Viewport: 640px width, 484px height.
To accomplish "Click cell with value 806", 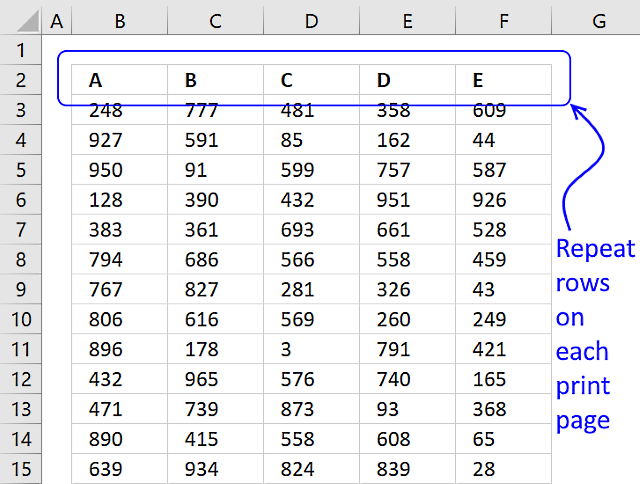I will 120,319.
